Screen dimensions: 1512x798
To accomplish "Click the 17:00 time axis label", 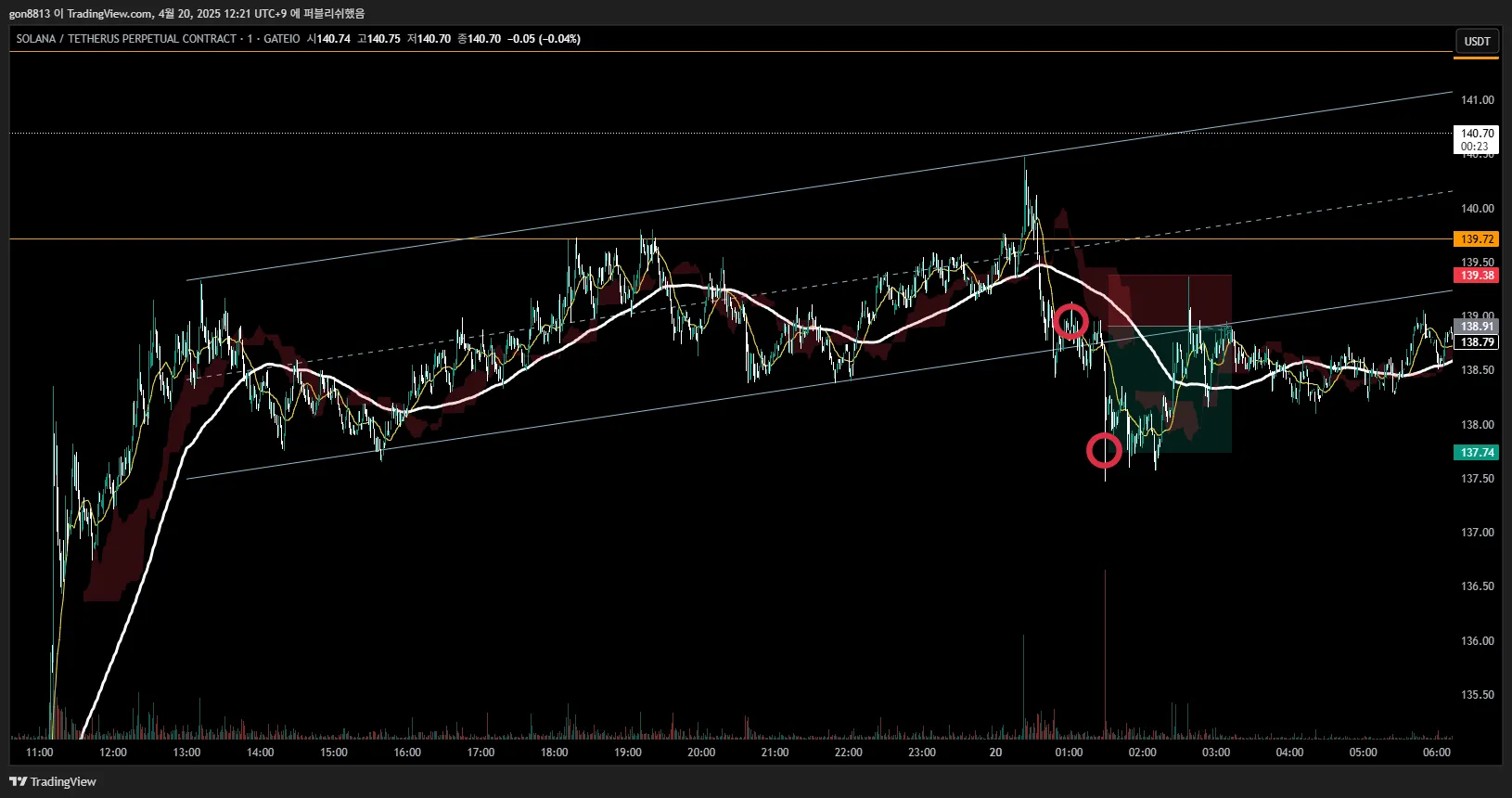I will (481, 753).
